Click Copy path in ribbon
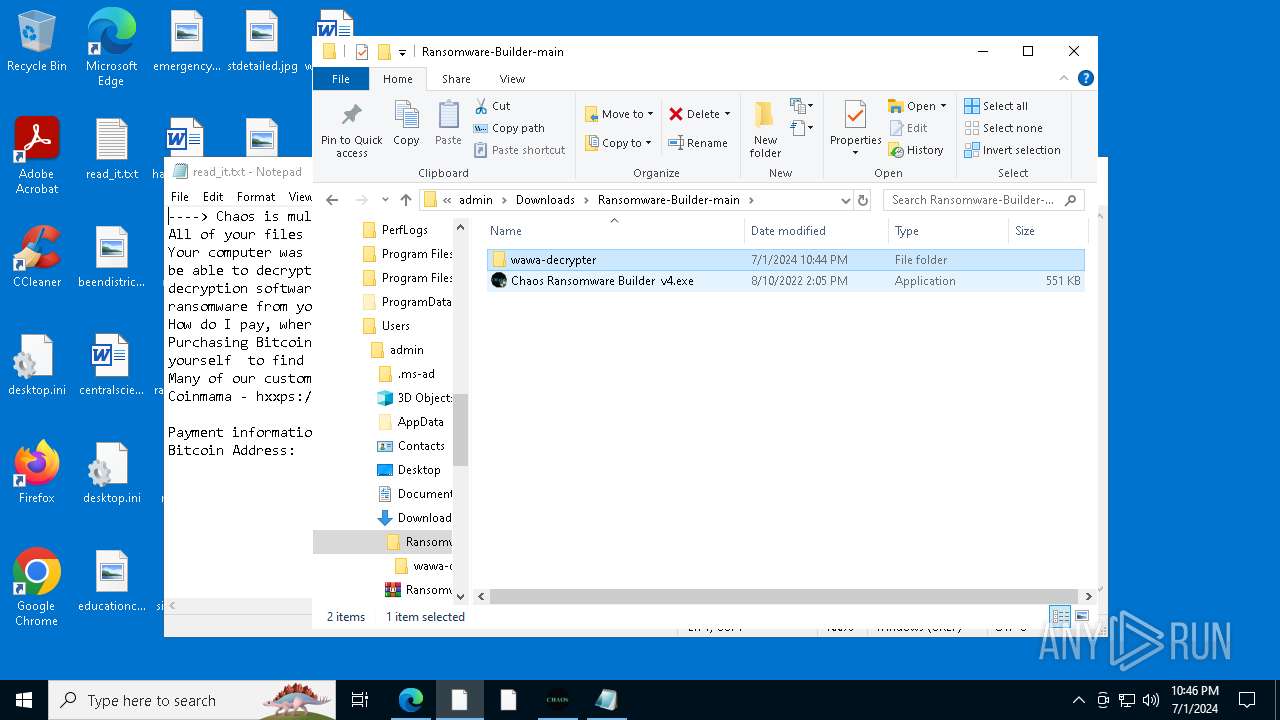This screenshot has width=1280, height=720. [x=509, y=128]
